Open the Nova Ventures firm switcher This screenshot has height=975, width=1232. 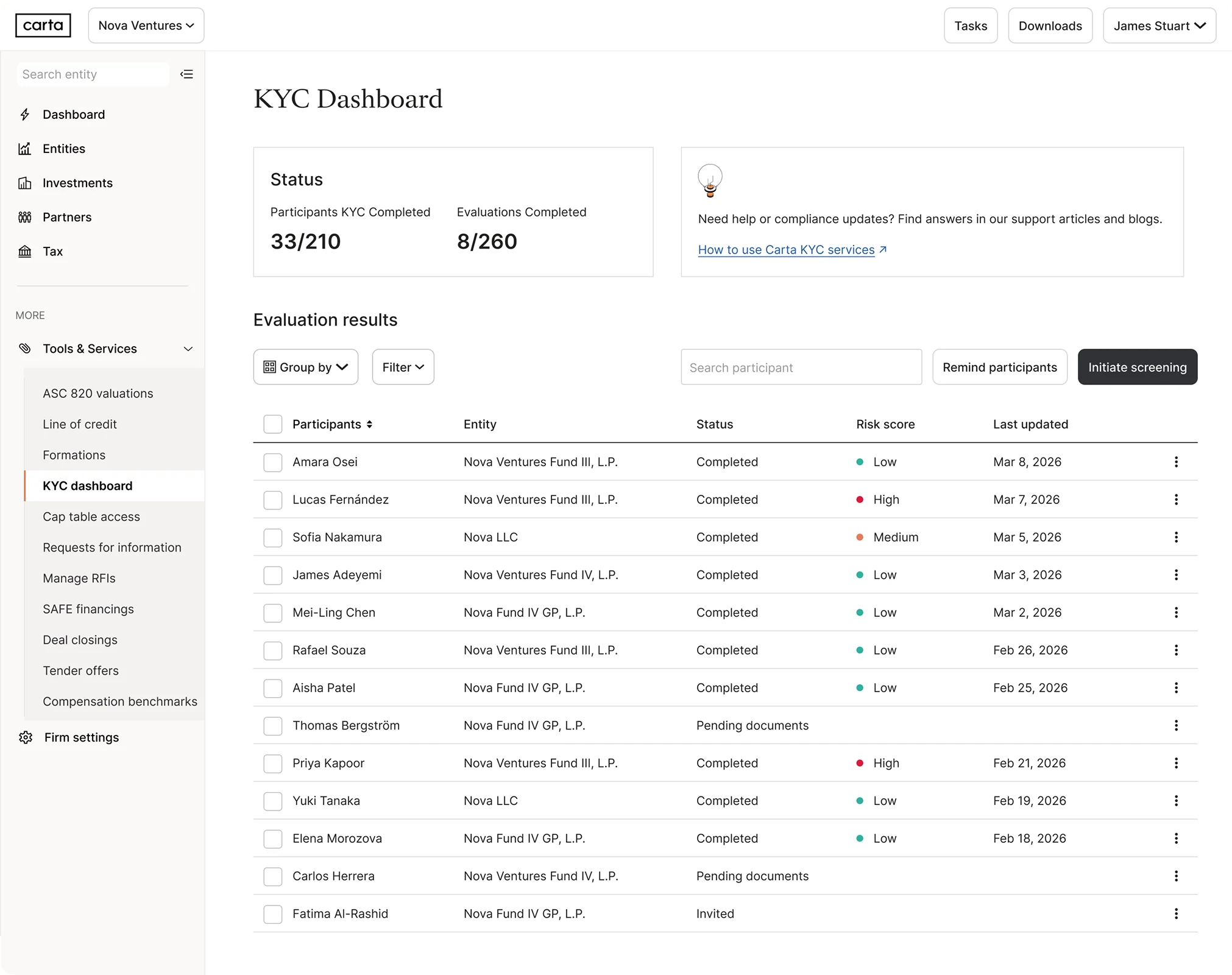coord(146,26)
